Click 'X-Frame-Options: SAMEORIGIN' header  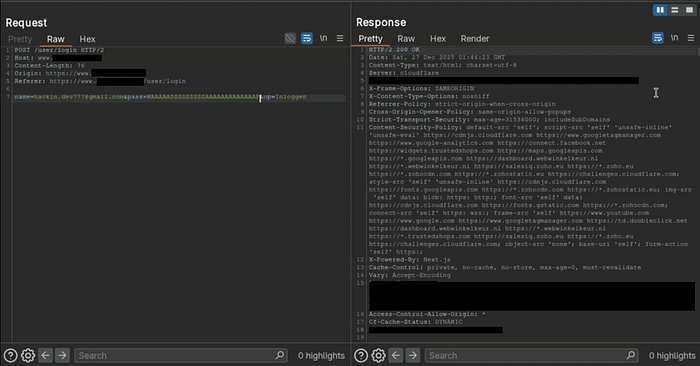(421, 88)
